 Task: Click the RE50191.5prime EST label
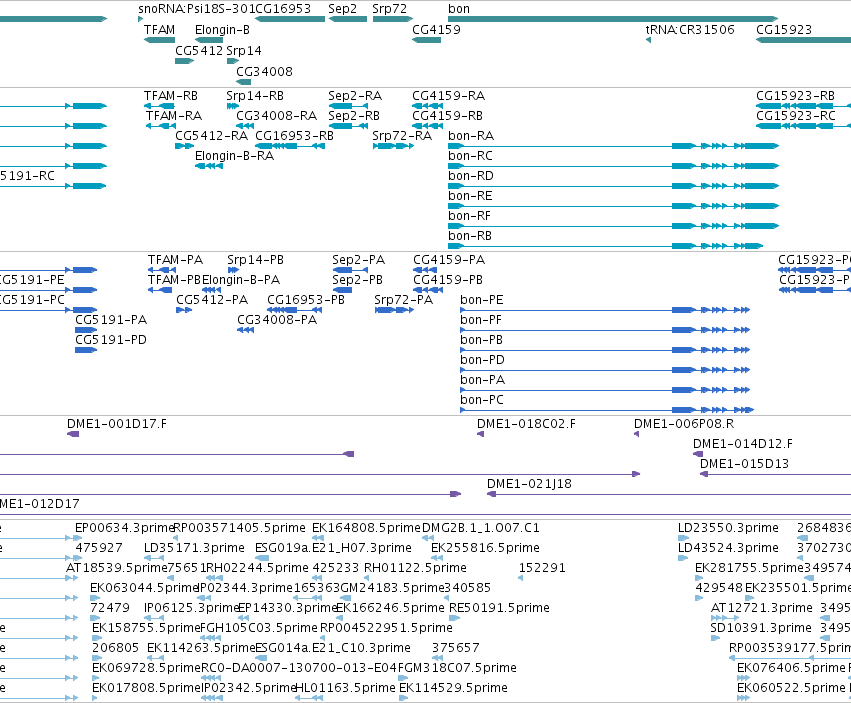[499, 609]
